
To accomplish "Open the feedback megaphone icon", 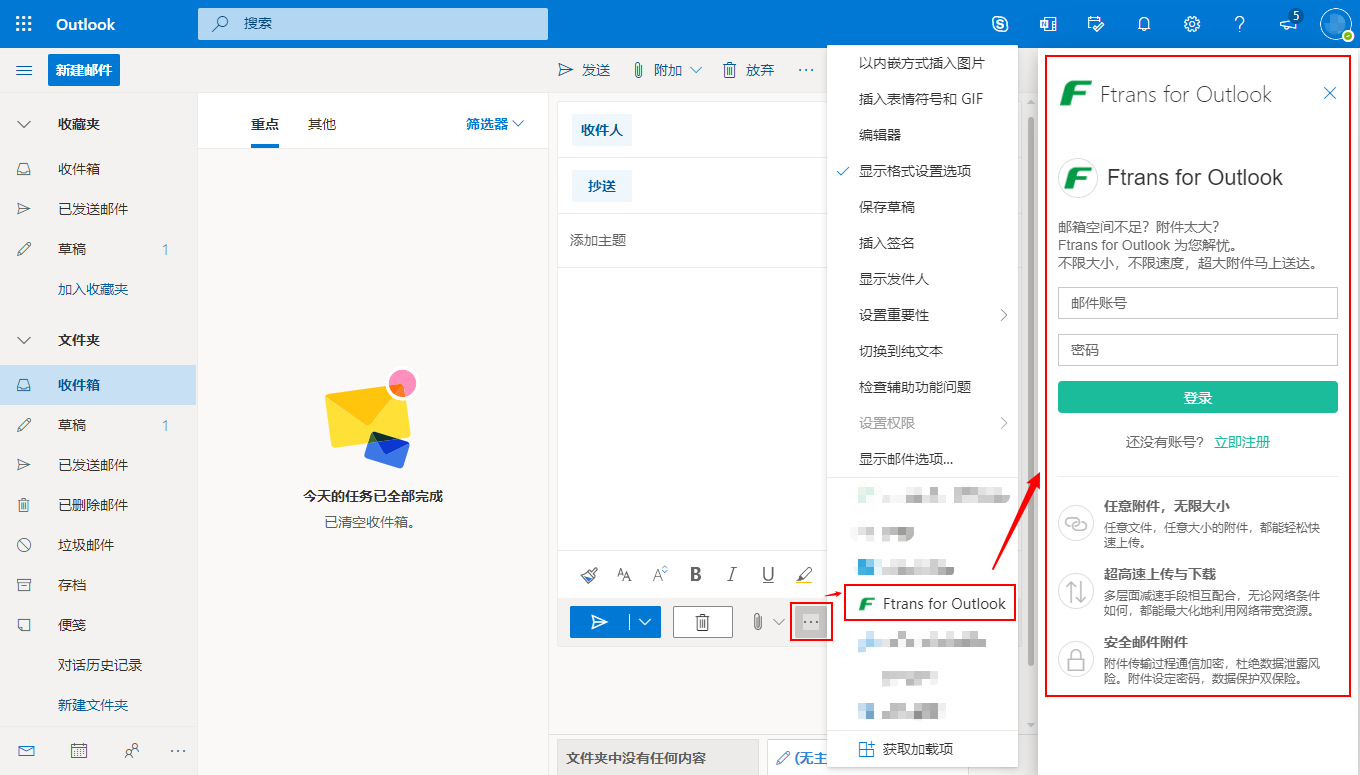I will [1289, 24].
